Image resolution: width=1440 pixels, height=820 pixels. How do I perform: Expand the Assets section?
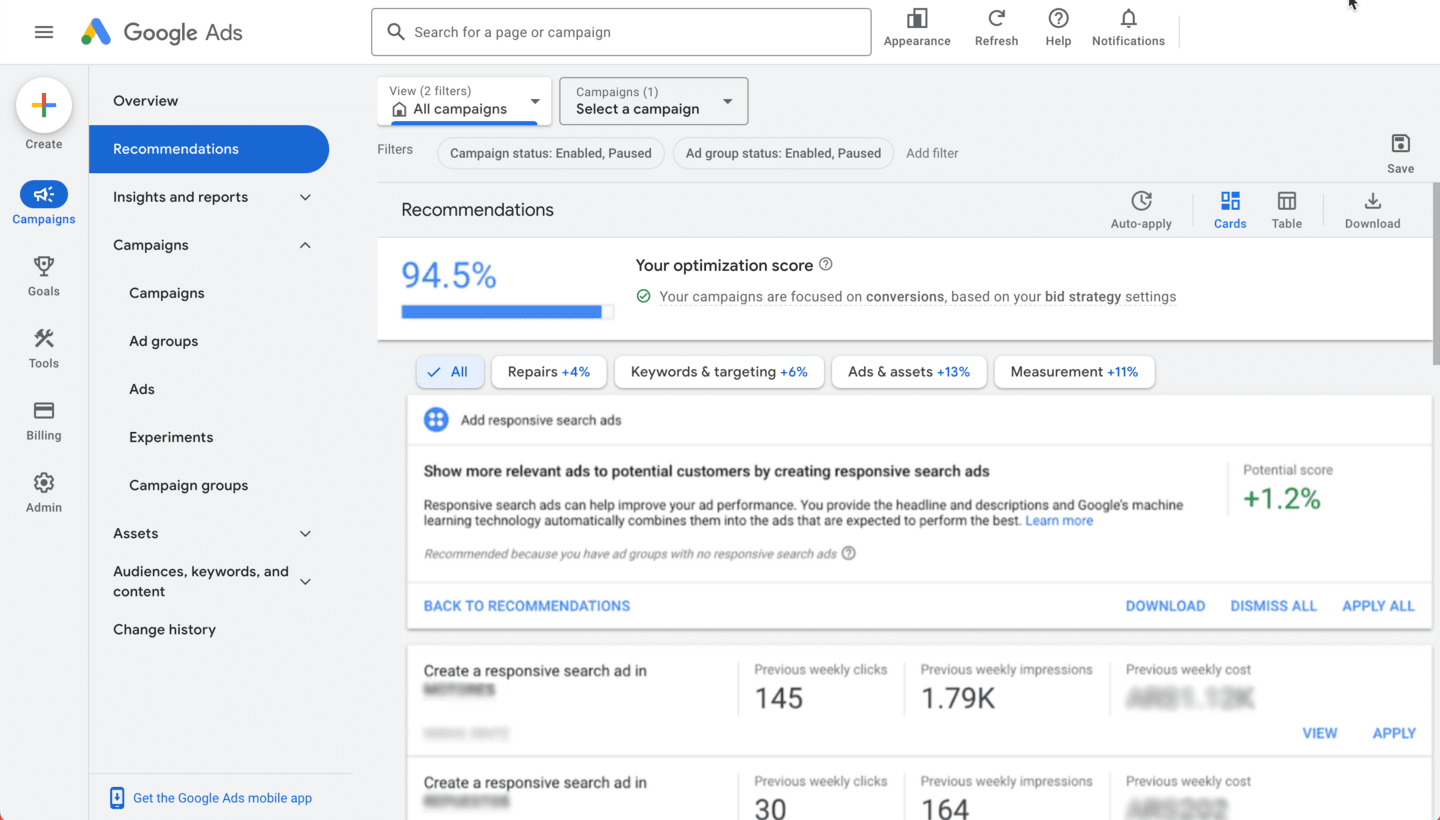tap(306, 533)
